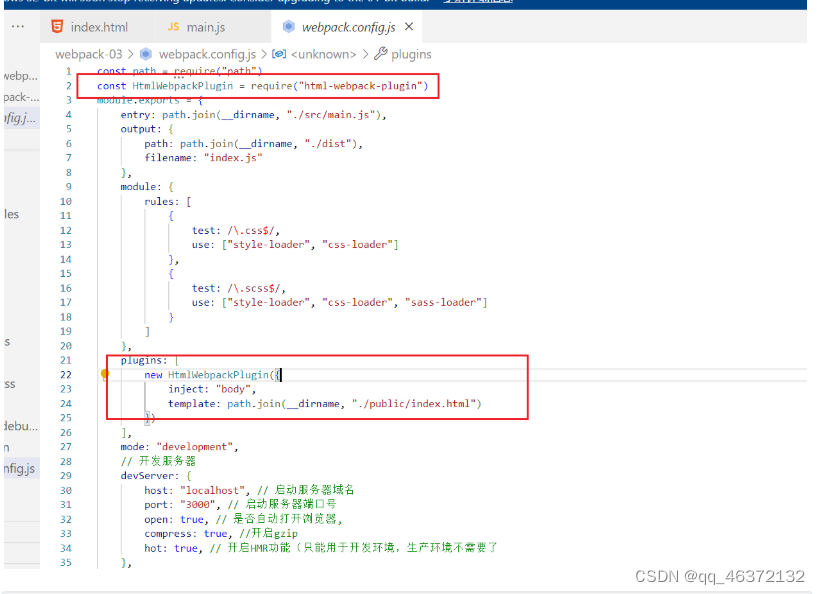Click line number 2 in the gutter
The width and height of the screenshot is (820, 594).
(69, 86)
